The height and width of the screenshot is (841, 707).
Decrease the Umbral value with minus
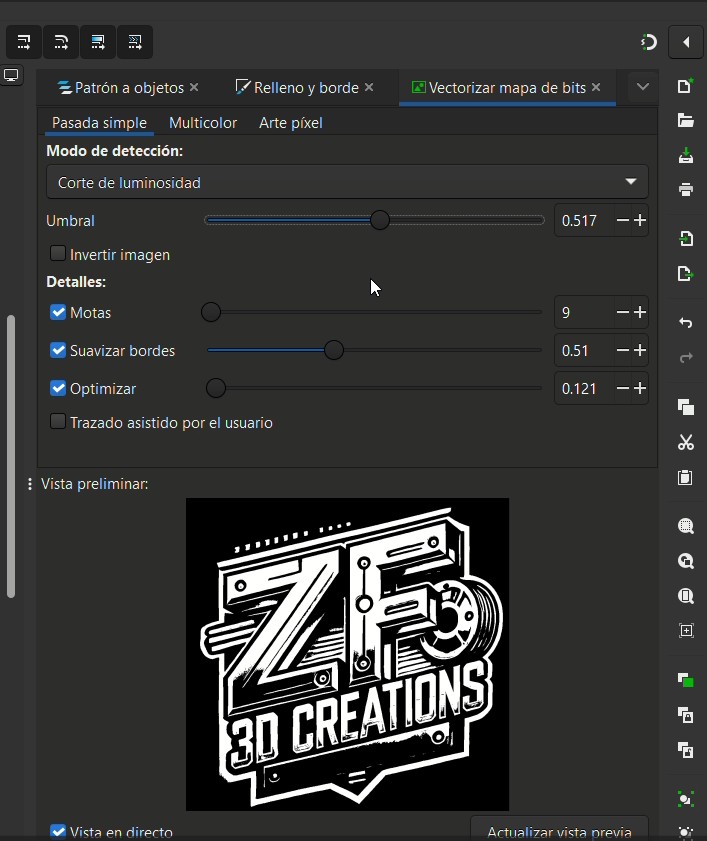click(x=622, y=220)
